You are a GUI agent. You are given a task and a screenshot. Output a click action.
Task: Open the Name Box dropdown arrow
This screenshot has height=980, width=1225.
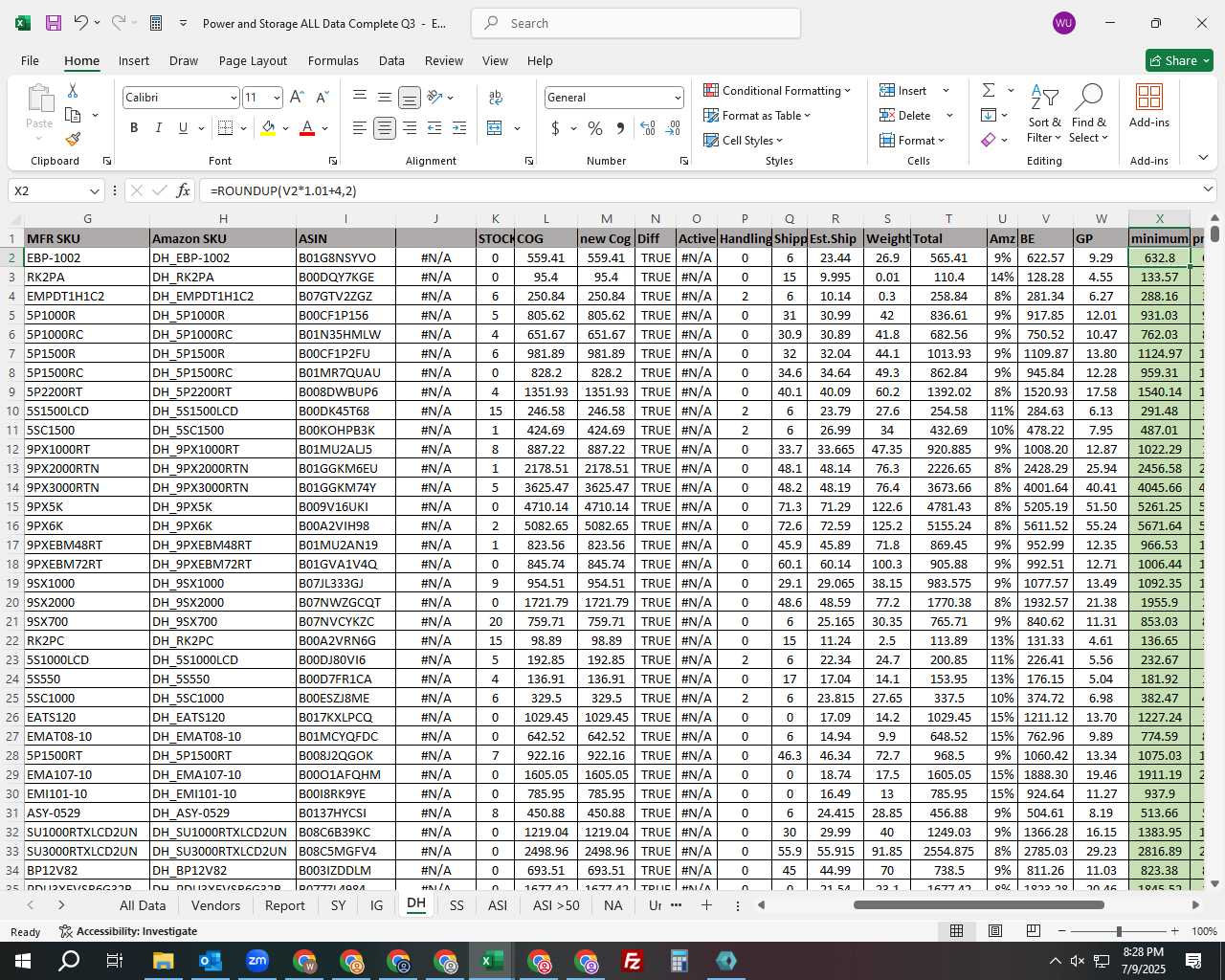pyautogui.click(x=94, y=191)
